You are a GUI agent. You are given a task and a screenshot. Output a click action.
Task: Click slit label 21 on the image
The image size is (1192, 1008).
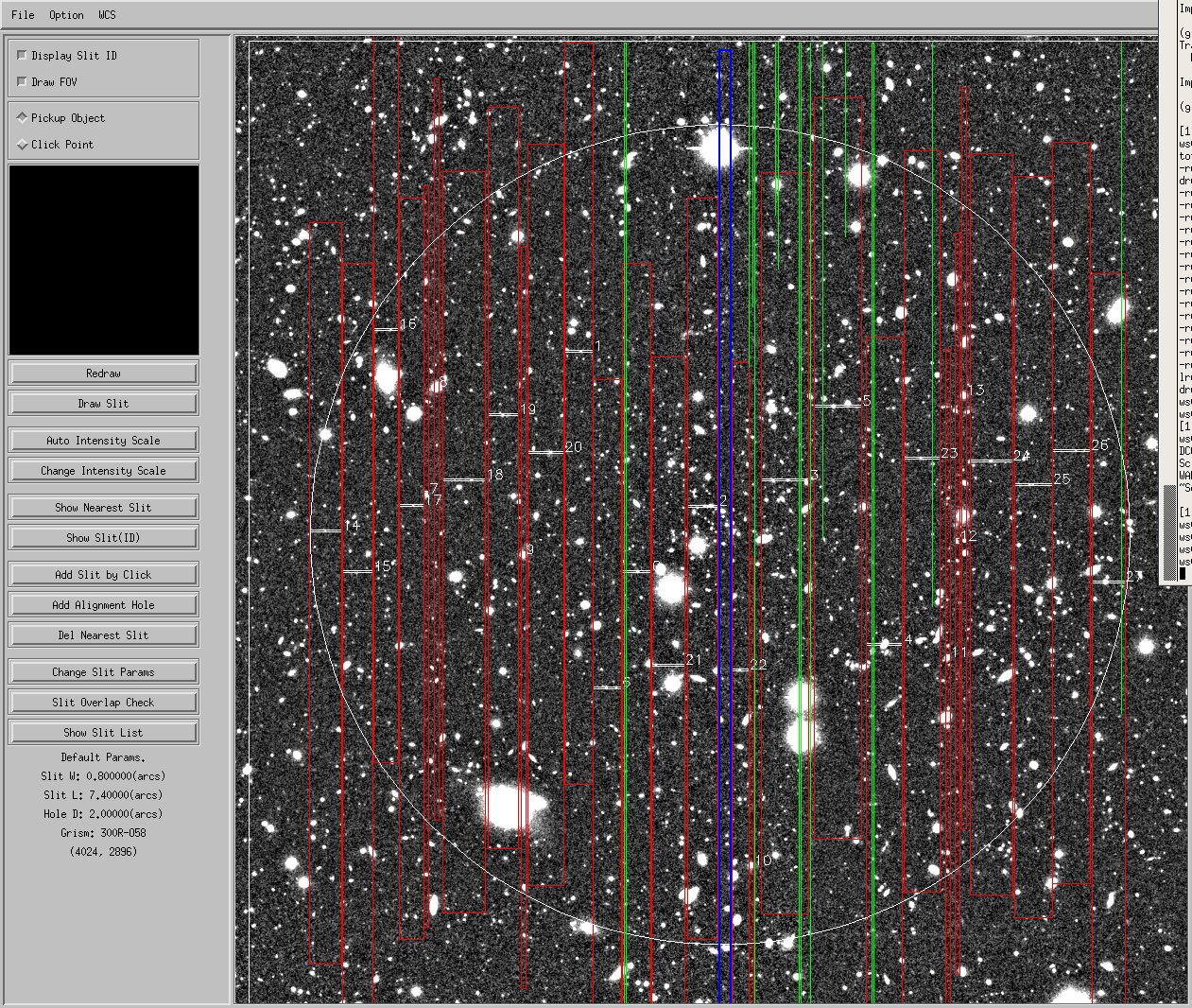point(695,660)
